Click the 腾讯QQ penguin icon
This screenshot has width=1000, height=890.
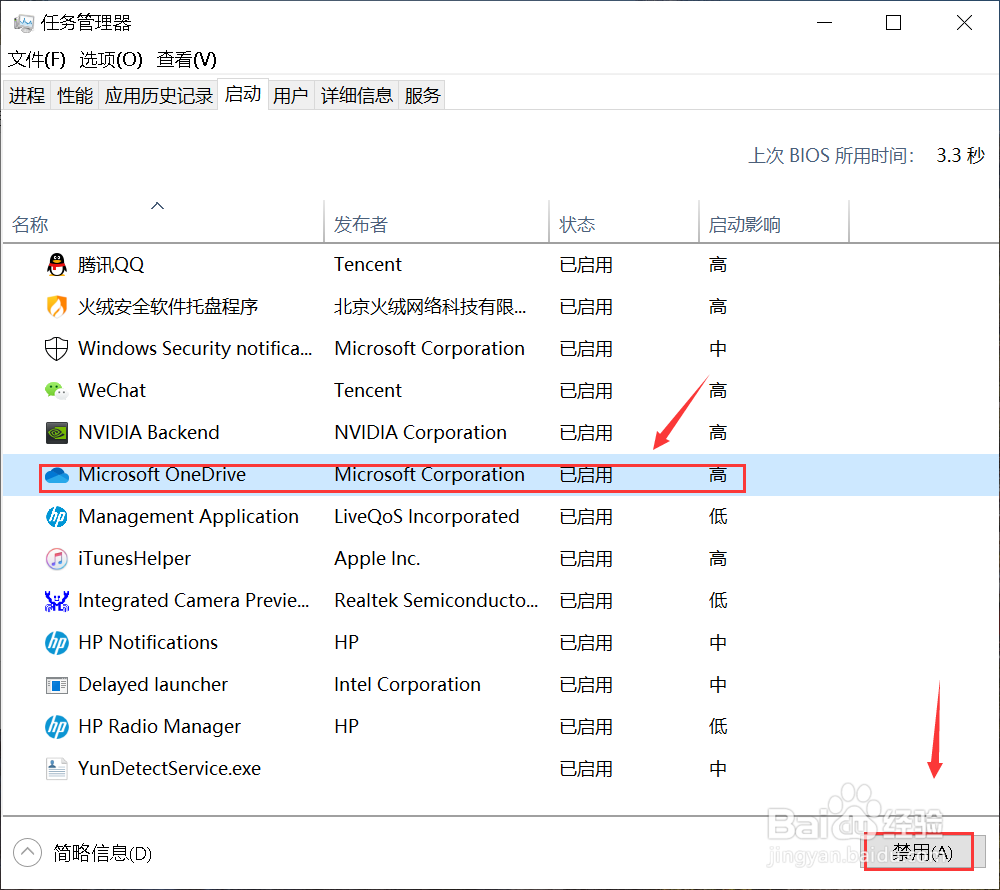[57, 264]
